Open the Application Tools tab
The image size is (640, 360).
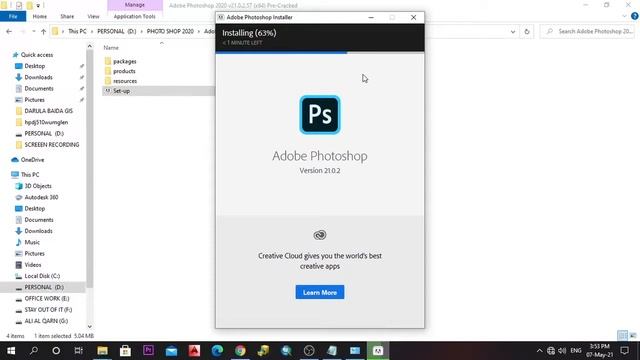(134, 16)
